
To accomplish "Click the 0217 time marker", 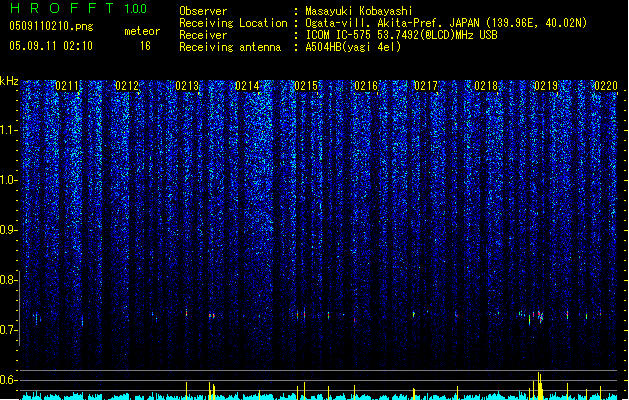I will [x=426, y=86].
